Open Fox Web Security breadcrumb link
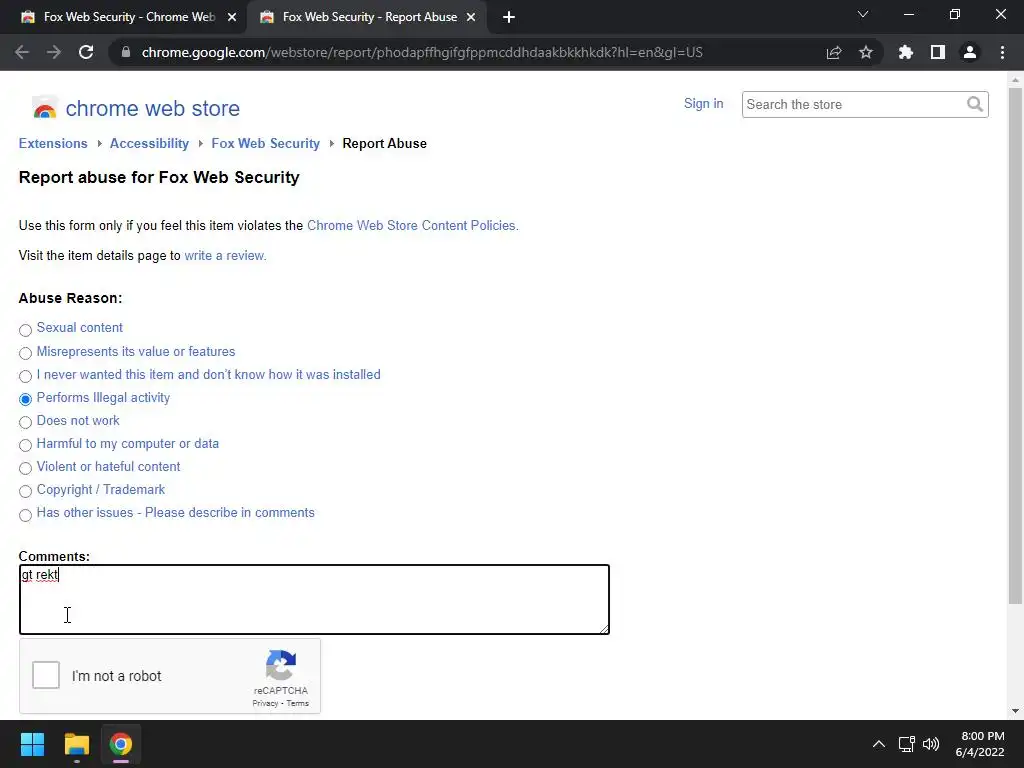Screen dimensions: 1024x768 pyautogui.click(x=265, y=144)
